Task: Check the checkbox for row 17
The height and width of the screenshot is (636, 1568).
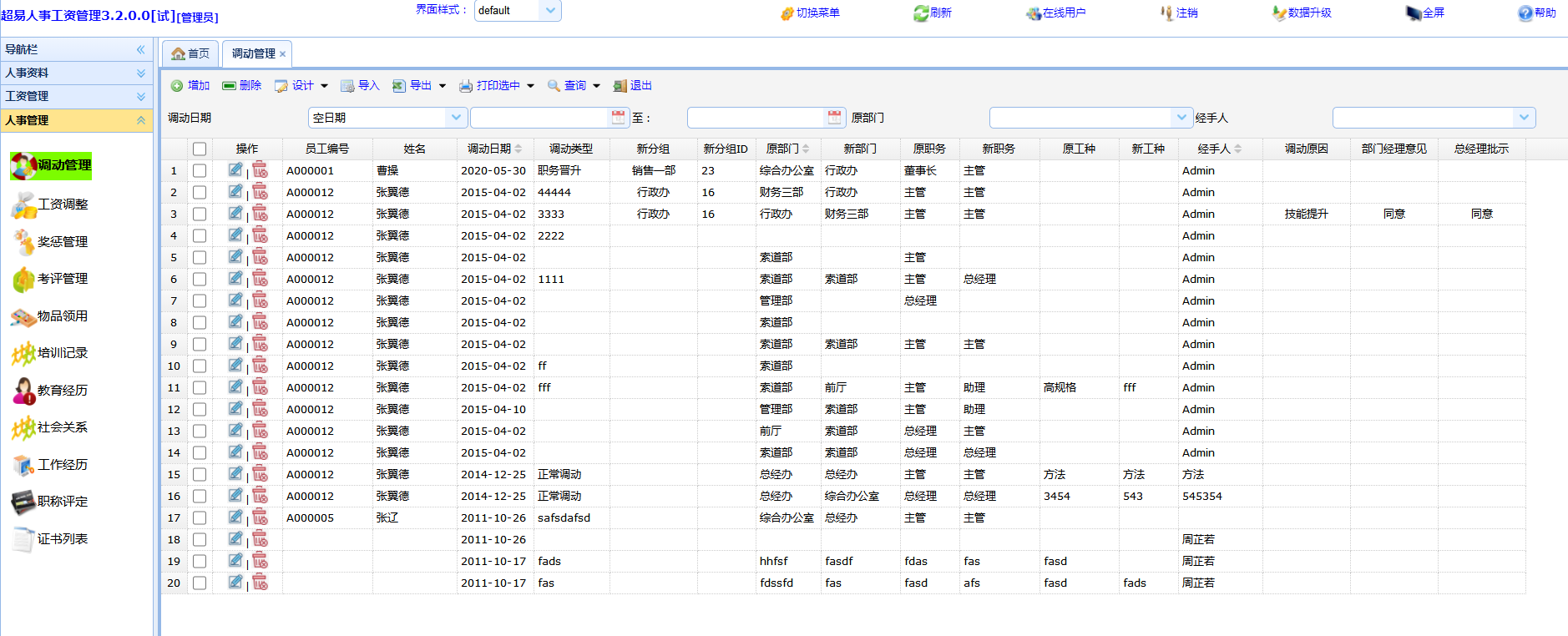Action: coord(200,517)
